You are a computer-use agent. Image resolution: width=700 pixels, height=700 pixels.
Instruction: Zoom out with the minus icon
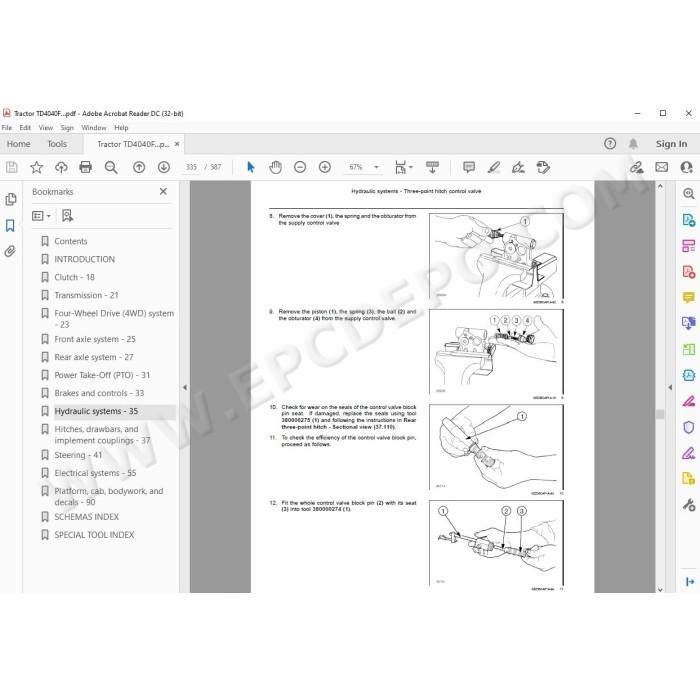[300, 167]
